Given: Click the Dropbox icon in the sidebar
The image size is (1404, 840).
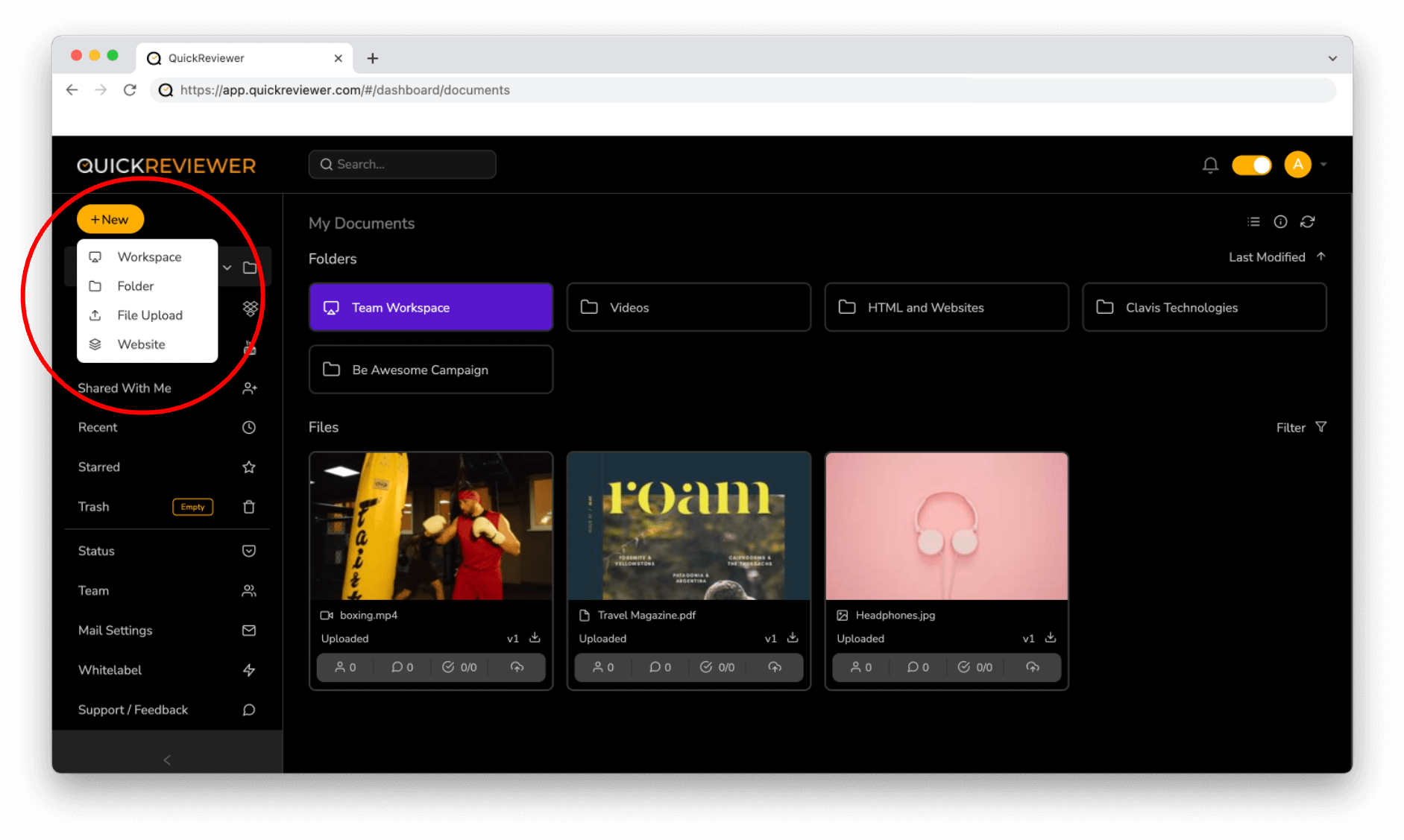Looking at the screenshot, I should [x=250, y=307].
